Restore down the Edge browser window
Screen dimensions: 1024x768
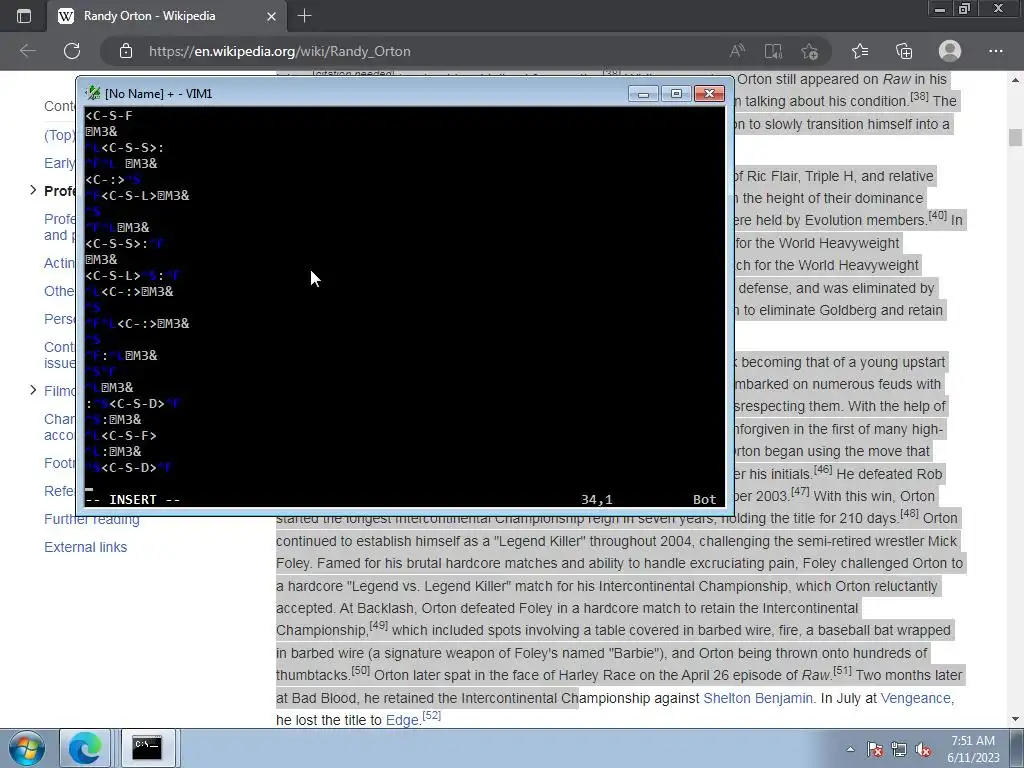pos(965,8)
